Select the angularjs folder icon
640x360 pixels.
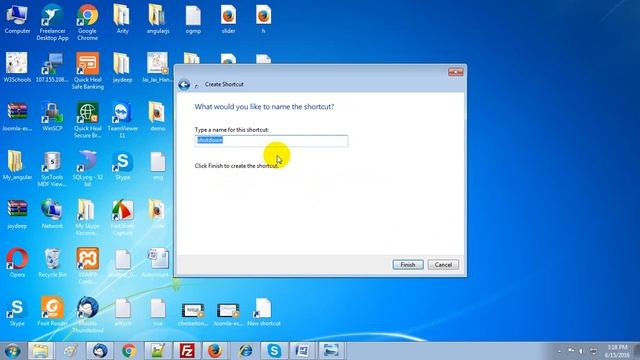pos(158,20)
